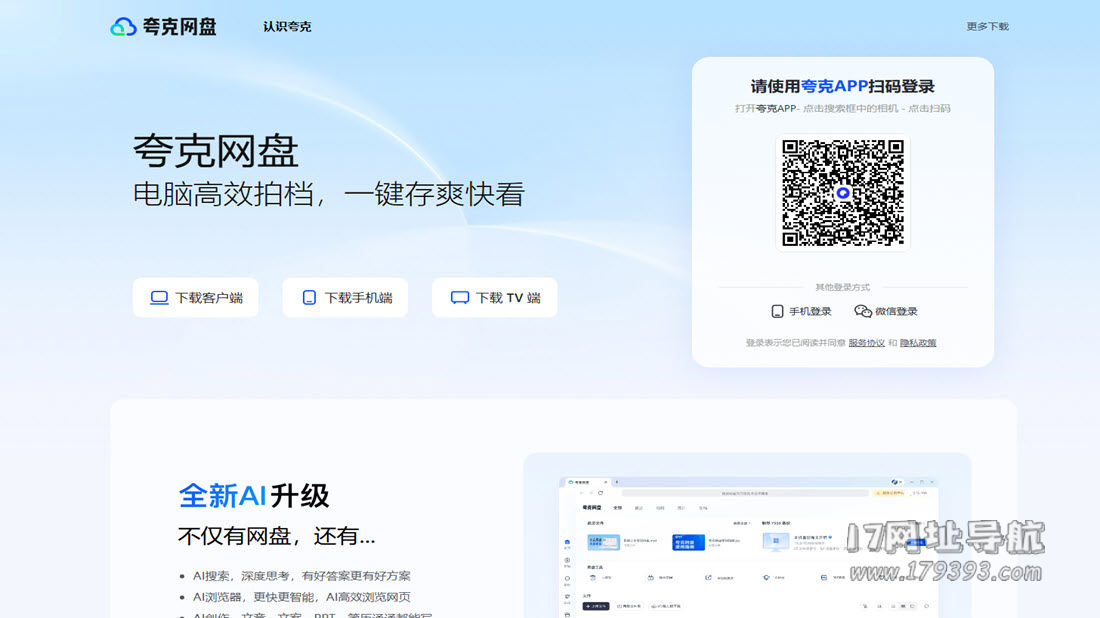Open the 认识夸克 navigation item

[287, 27]
